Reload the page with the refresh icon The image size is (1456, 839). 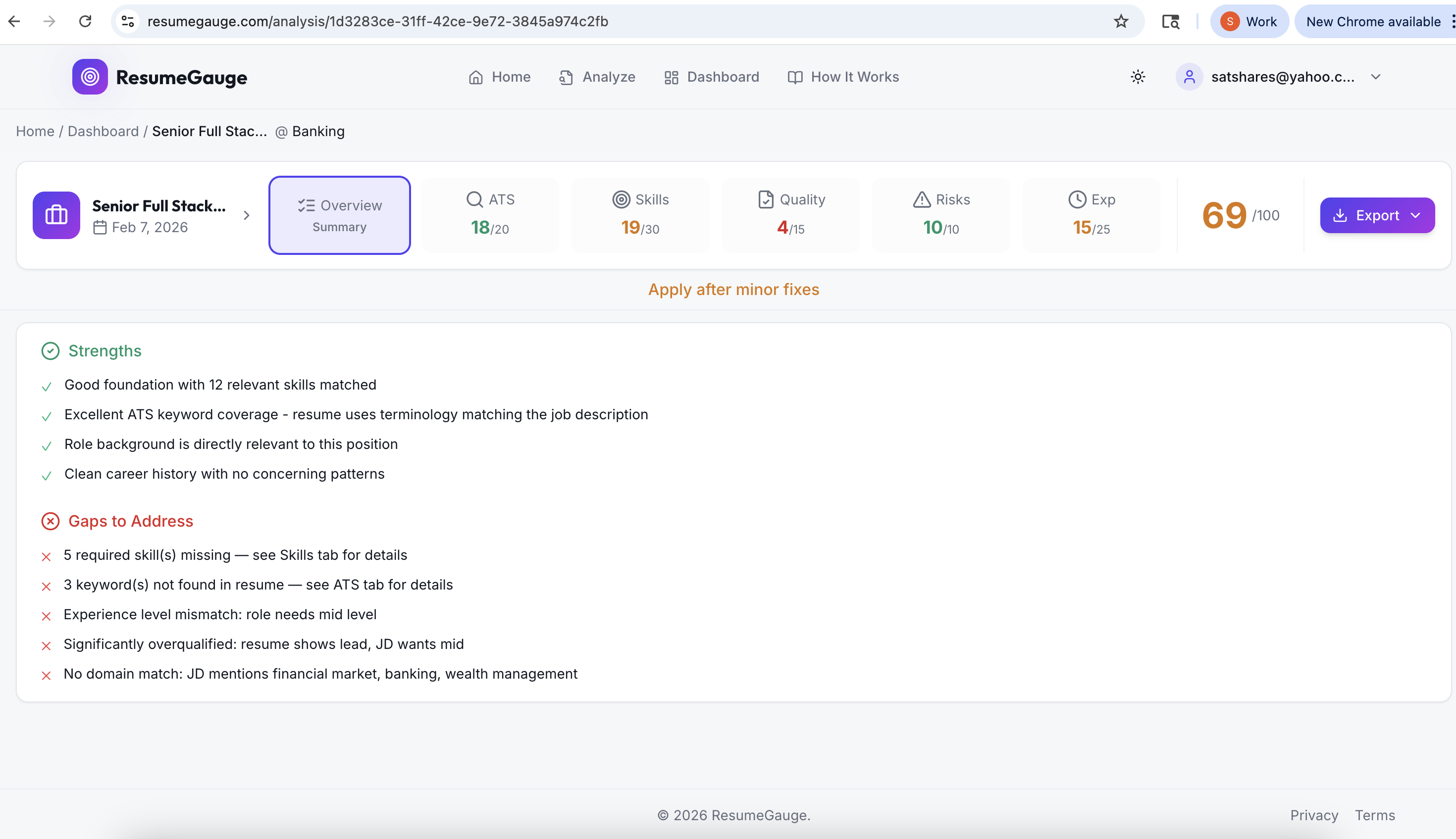click(x=85, y=21)
